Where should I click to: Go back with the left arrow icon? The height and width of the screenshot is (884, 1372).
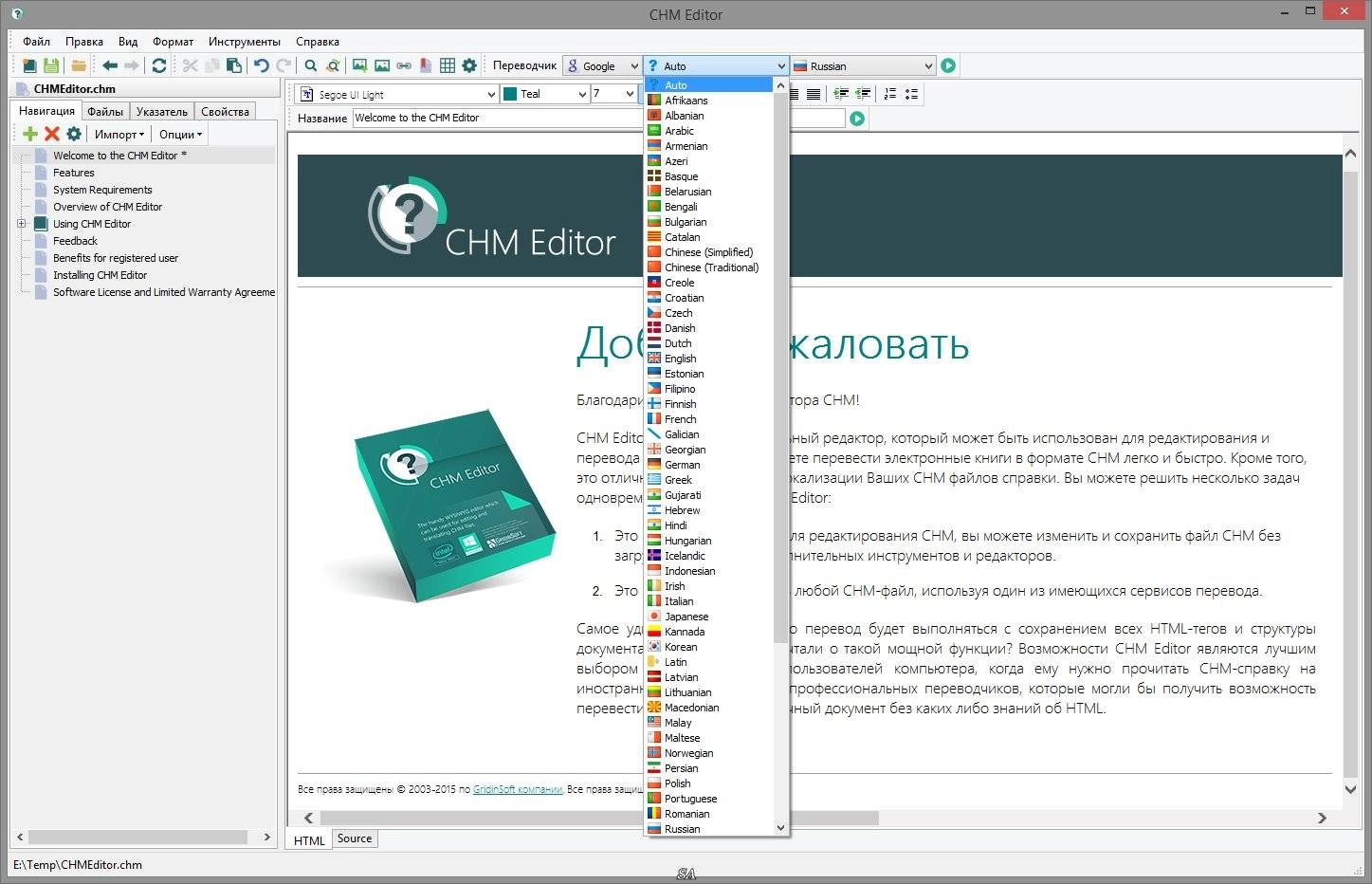[x=110, y=65]
